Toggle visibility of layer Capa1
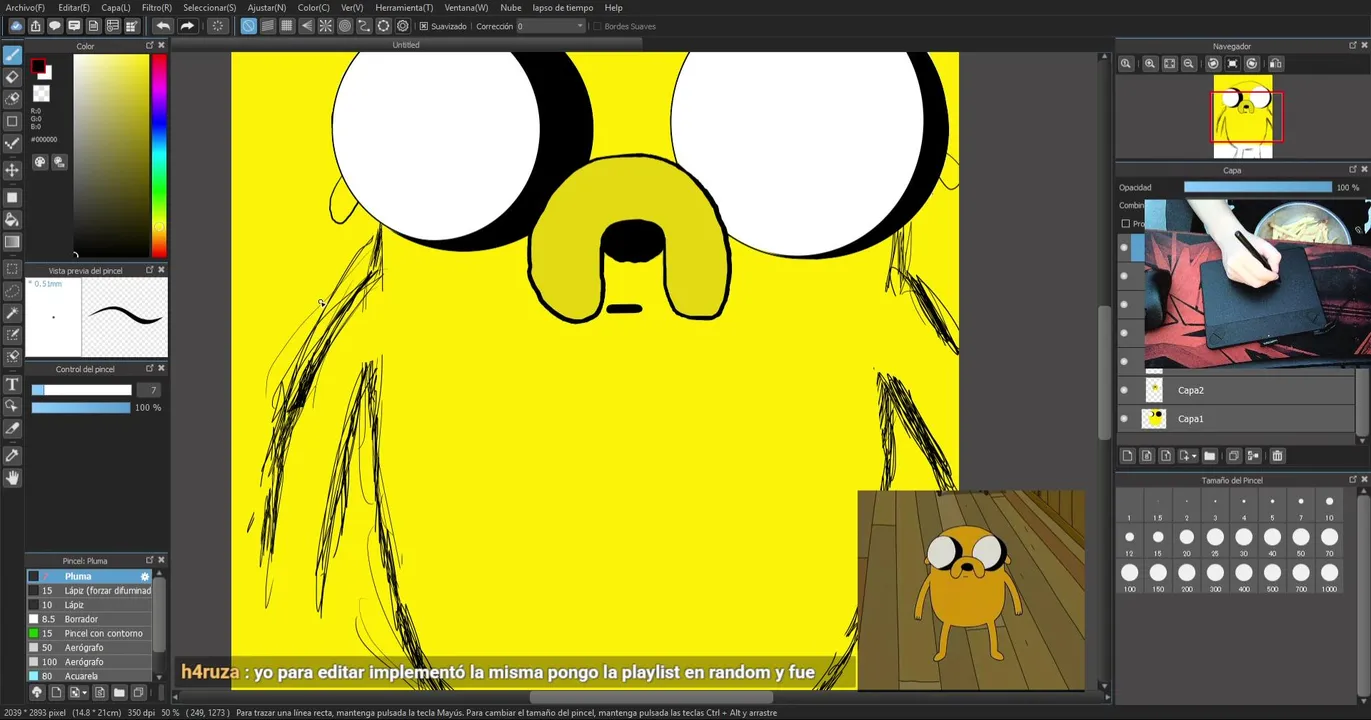This screenshot has height=720, width=1371. point(1124,419)
